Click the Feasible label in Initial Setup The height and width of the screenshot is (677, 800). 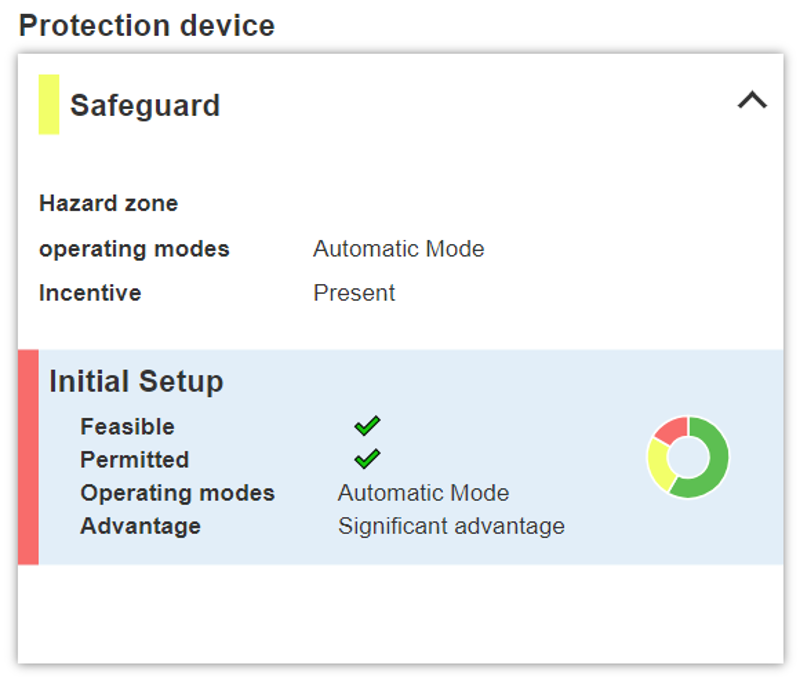(127, 427)
